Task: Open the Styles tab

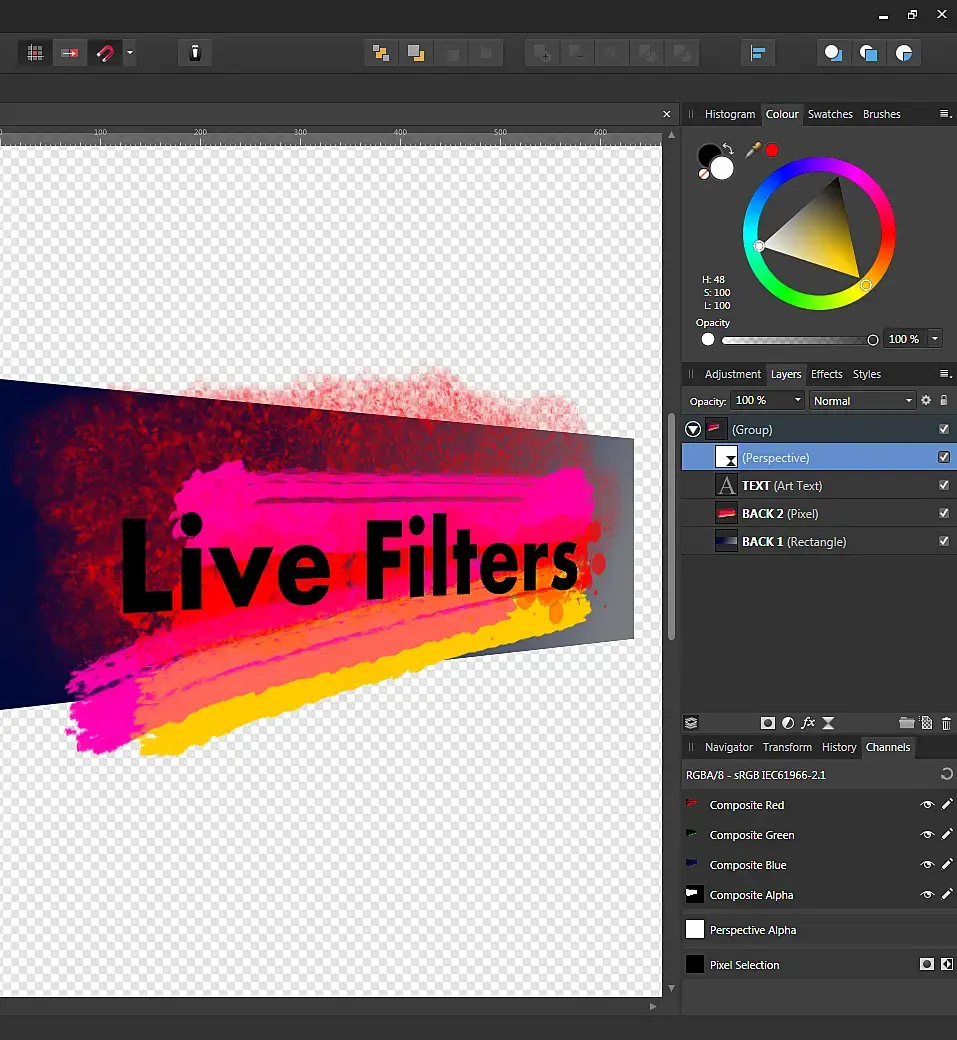Action: point(867,374)
